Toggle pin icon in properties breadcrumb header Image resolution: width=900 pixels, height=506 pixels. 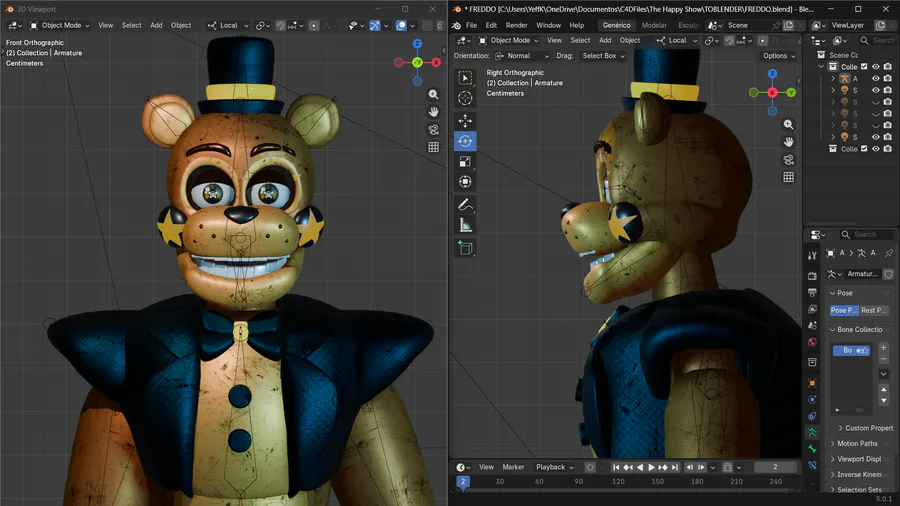click(889, 253)
